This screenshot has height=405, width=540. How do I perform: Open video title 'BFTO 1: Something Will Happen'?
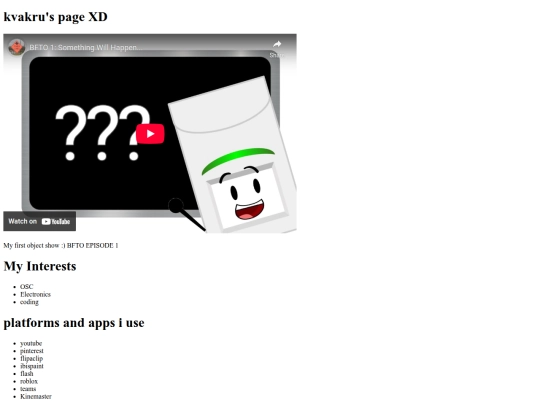tap(85, 48)
